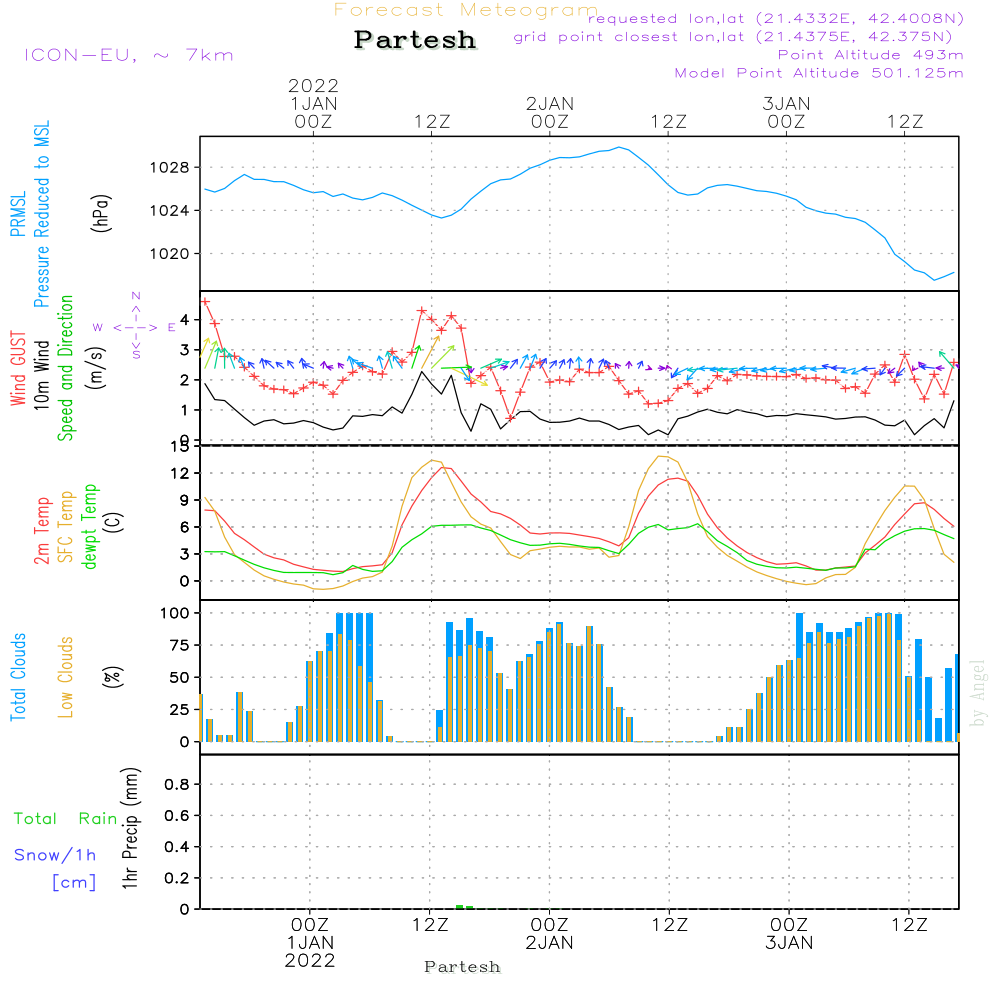Click the 'Partesh' footer caption
The image size is (1000, 1000).
(x=462, y=967)
